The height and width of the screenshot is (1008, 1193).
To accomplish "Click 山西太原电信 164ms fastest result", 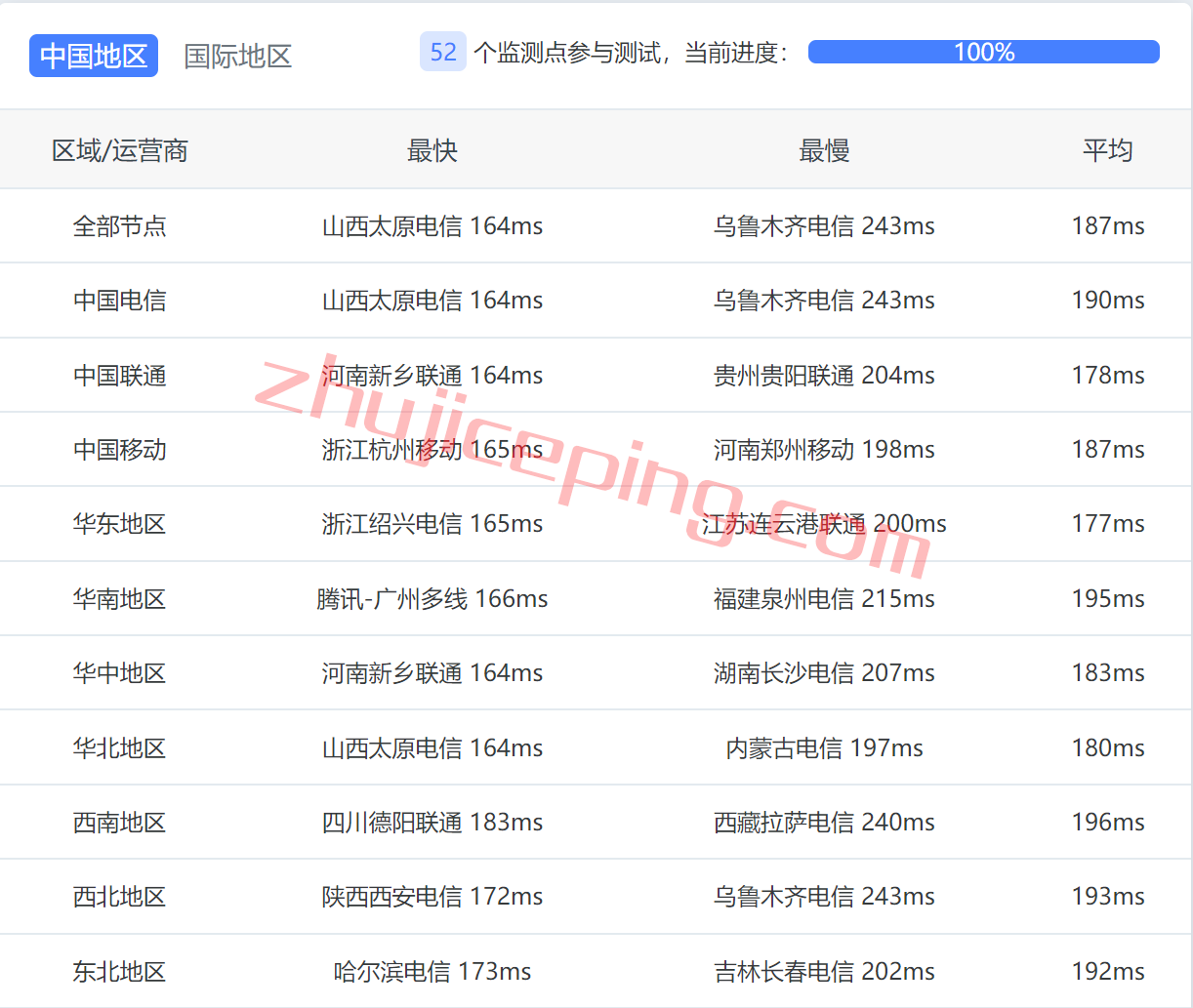I will pyautogui.click(x=432, y=225).
